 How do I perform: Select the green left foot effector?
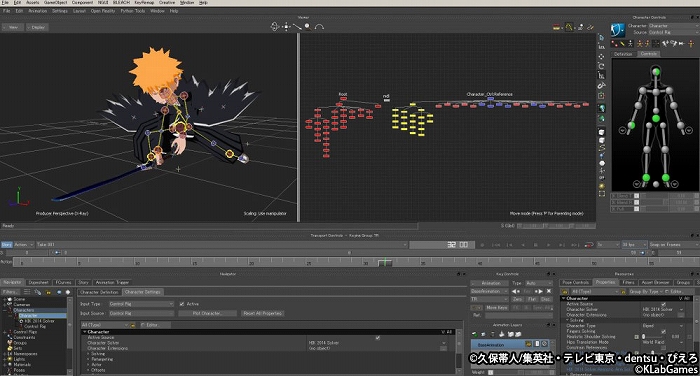(666, 177)
